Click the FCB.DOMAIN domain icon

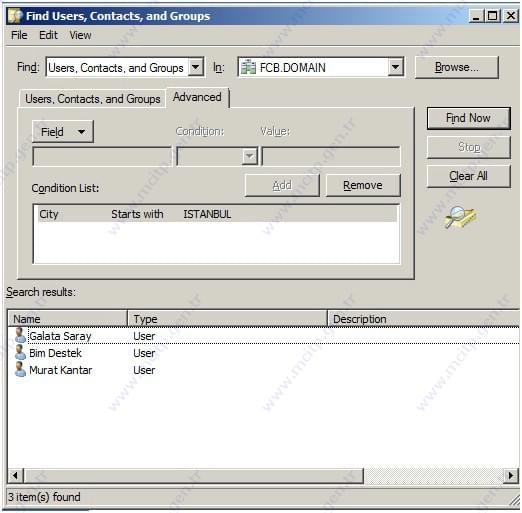[x=248, y=67]
